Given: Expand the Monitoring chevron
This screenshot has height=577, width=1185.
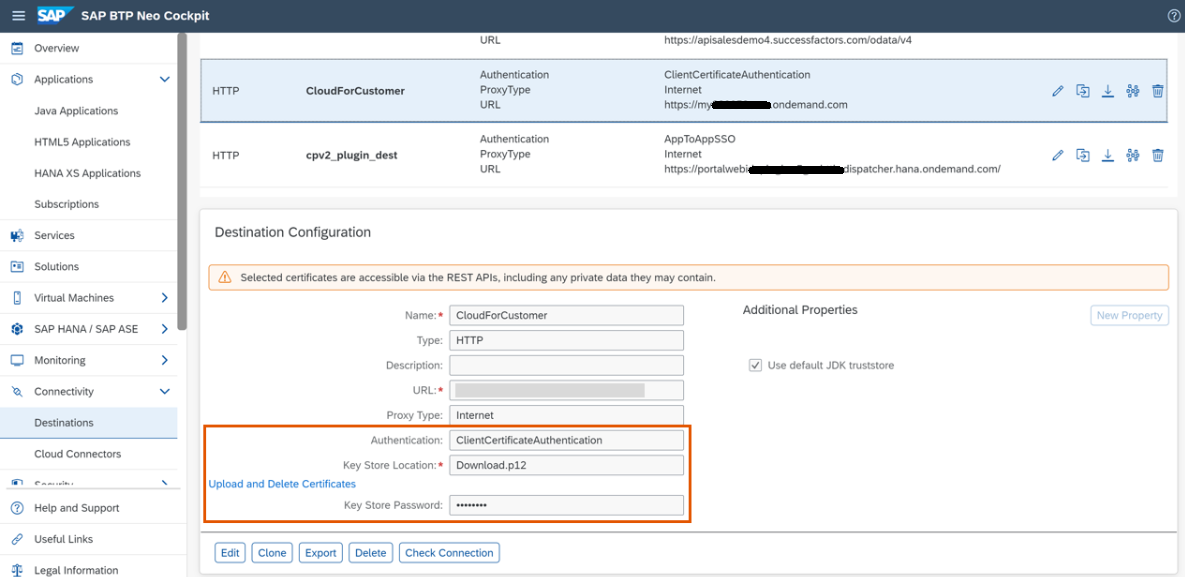Looking at the screenshot, I should pos(165,361).
